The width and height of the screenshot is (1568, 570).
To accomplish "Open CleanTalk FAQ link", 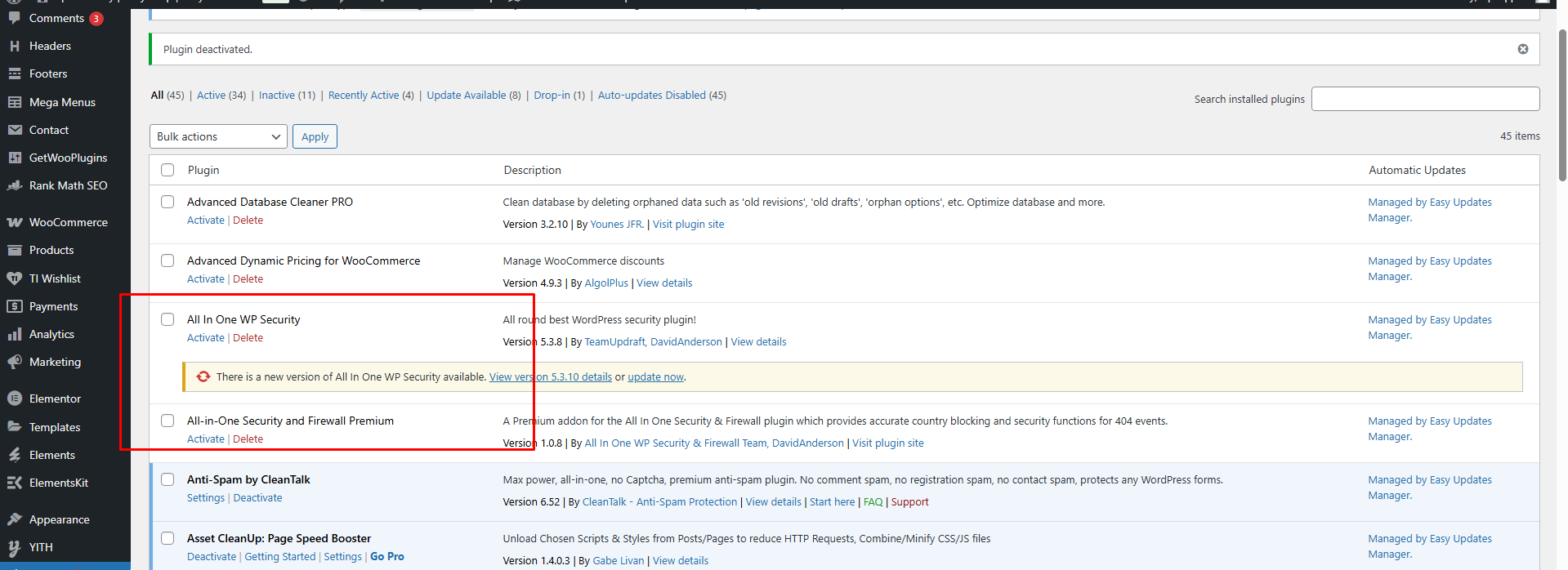I will click(873, 502).
